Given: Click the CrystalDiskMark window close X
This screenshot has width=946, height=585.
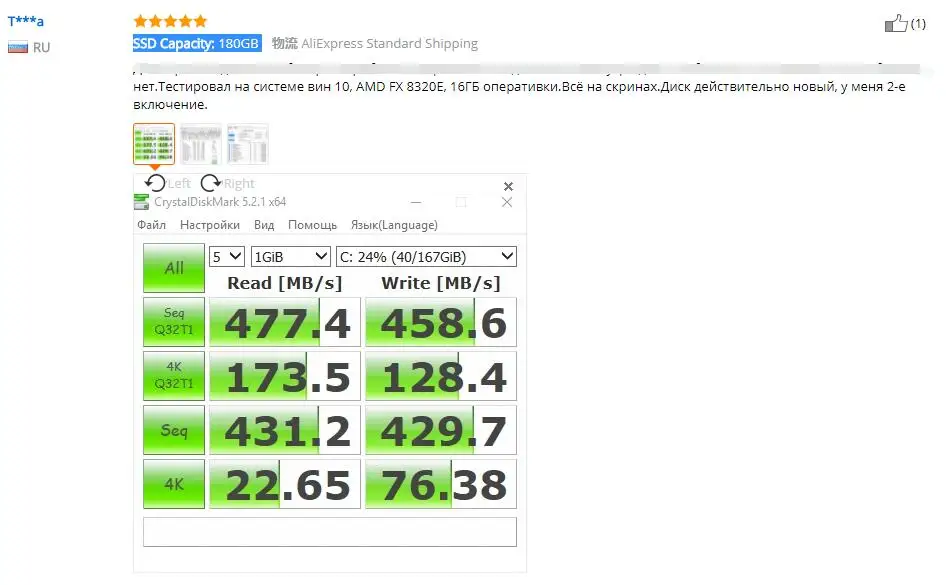Looking at the screenshot, I should [507, 203].
